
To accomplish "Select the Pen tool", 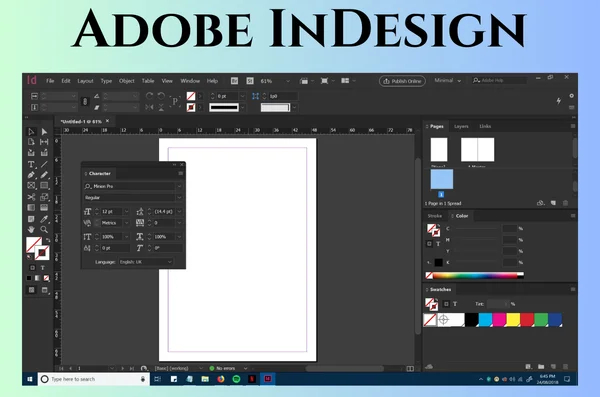I will pyautogui.click(x=31, y=175).
